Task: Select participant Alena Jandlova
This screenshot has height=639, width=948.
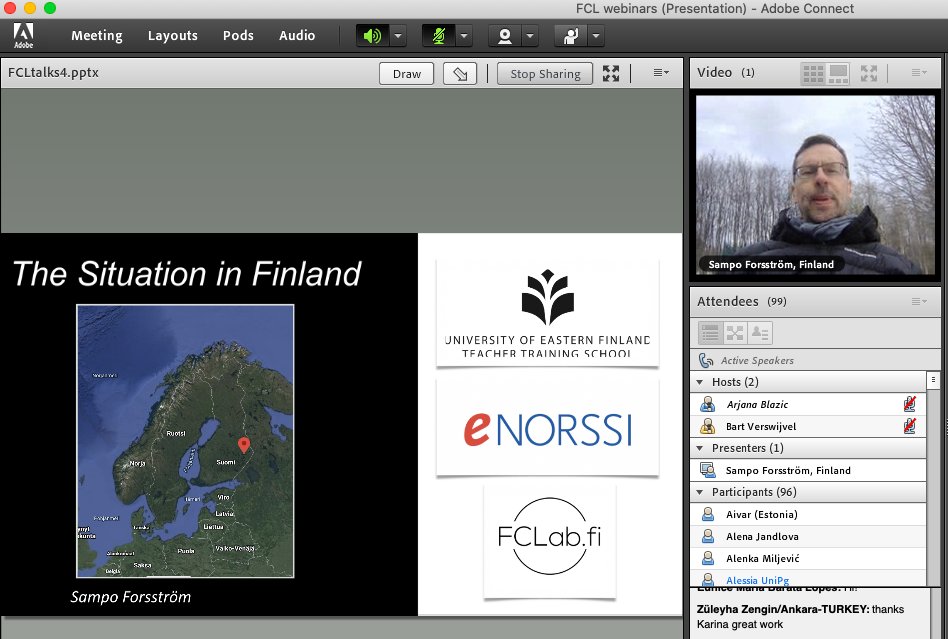Action: coord(808,537)
